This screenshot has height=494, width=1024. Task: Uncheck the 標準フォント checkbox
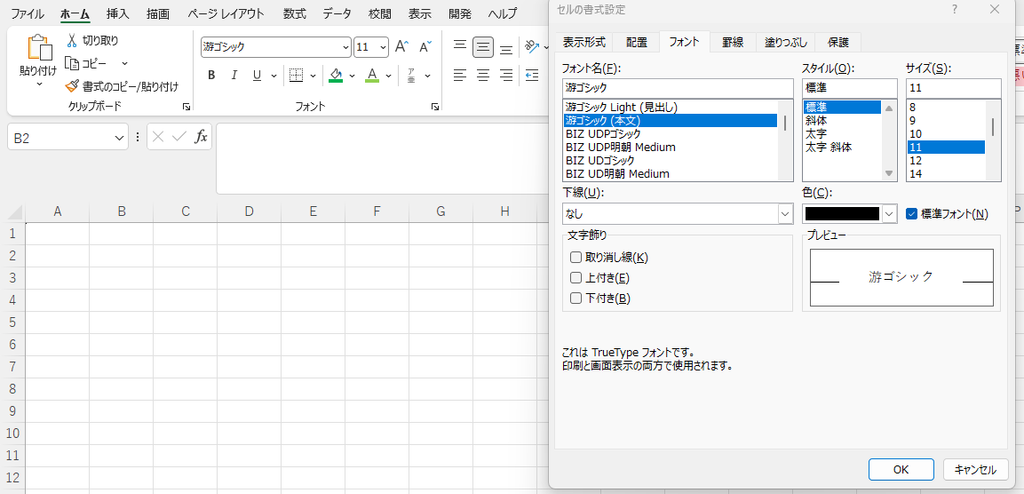(912, 214)
